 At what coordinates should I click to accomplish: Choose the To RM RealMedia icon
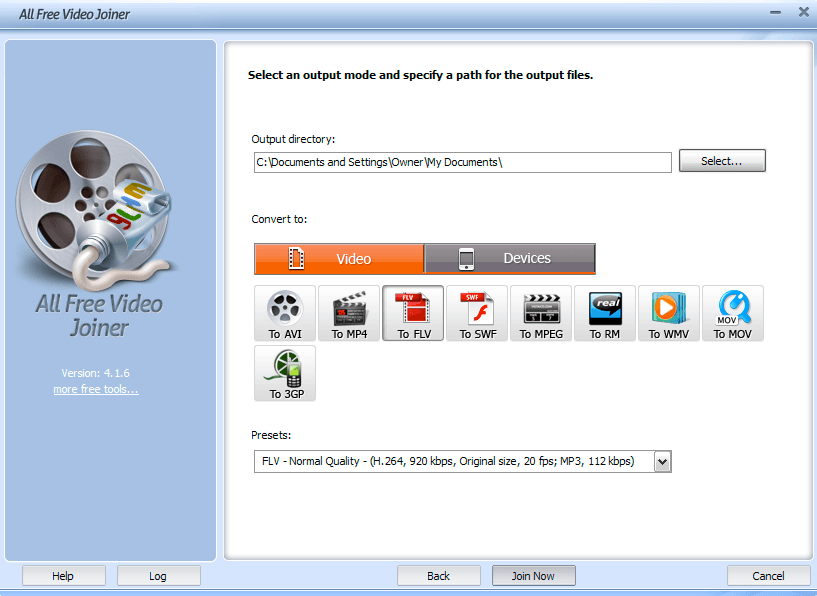coord(604,313)
